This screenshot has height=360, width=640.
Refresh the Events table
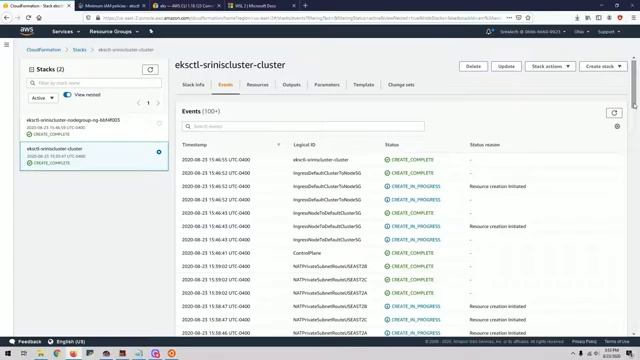614,113
